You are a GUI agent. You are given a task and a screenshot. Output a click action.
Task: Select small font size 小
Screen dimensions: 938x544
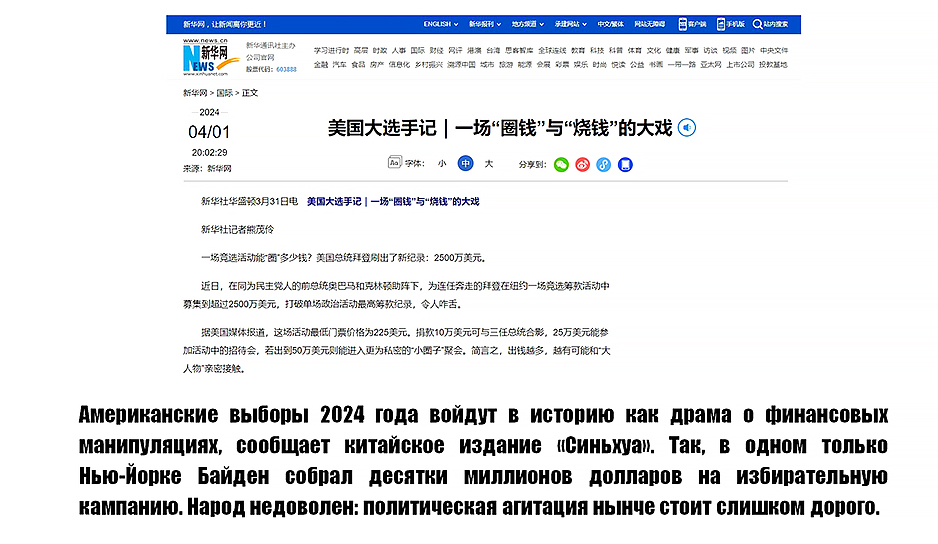(441, 163)
